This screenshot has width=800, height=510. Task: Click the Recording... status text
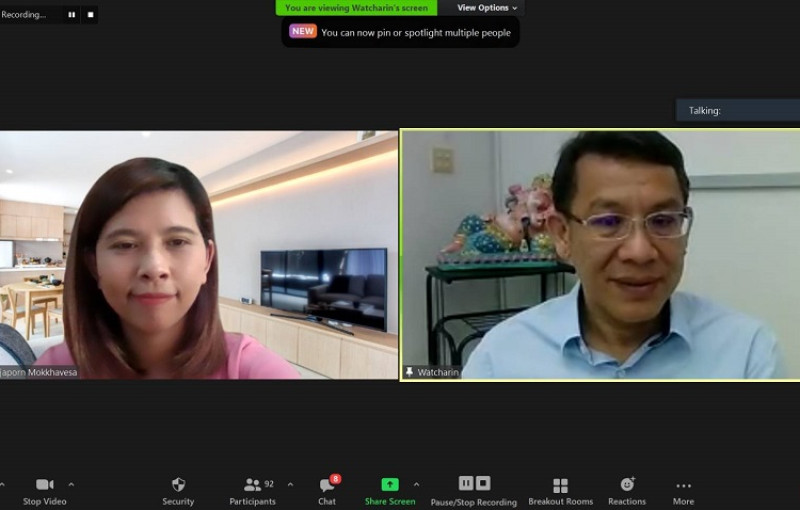coord(23,15)
